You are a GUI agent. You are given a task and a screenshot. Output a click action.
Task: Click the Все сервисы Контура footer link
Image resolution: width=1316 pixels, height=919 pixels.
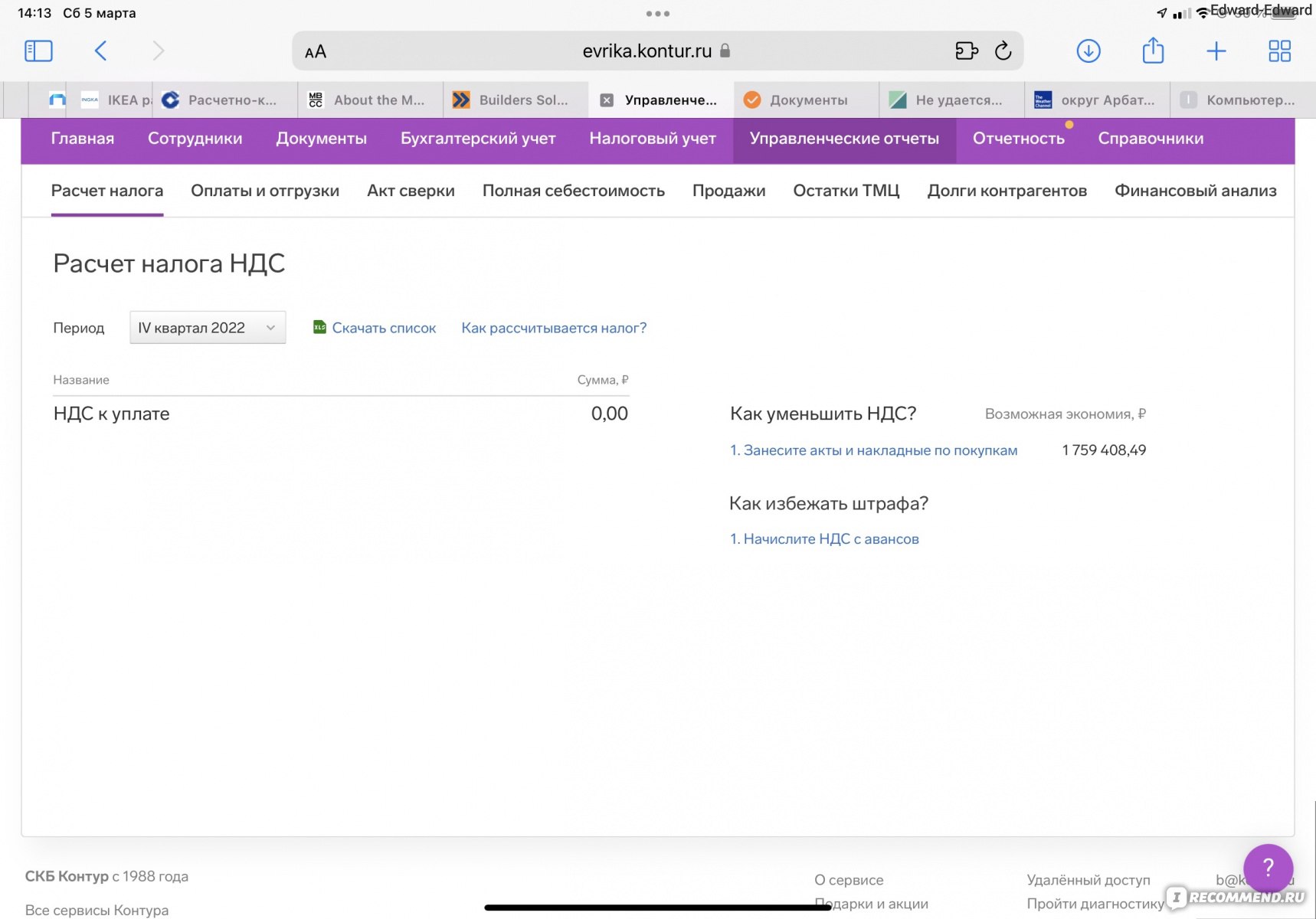pos(97,910)
